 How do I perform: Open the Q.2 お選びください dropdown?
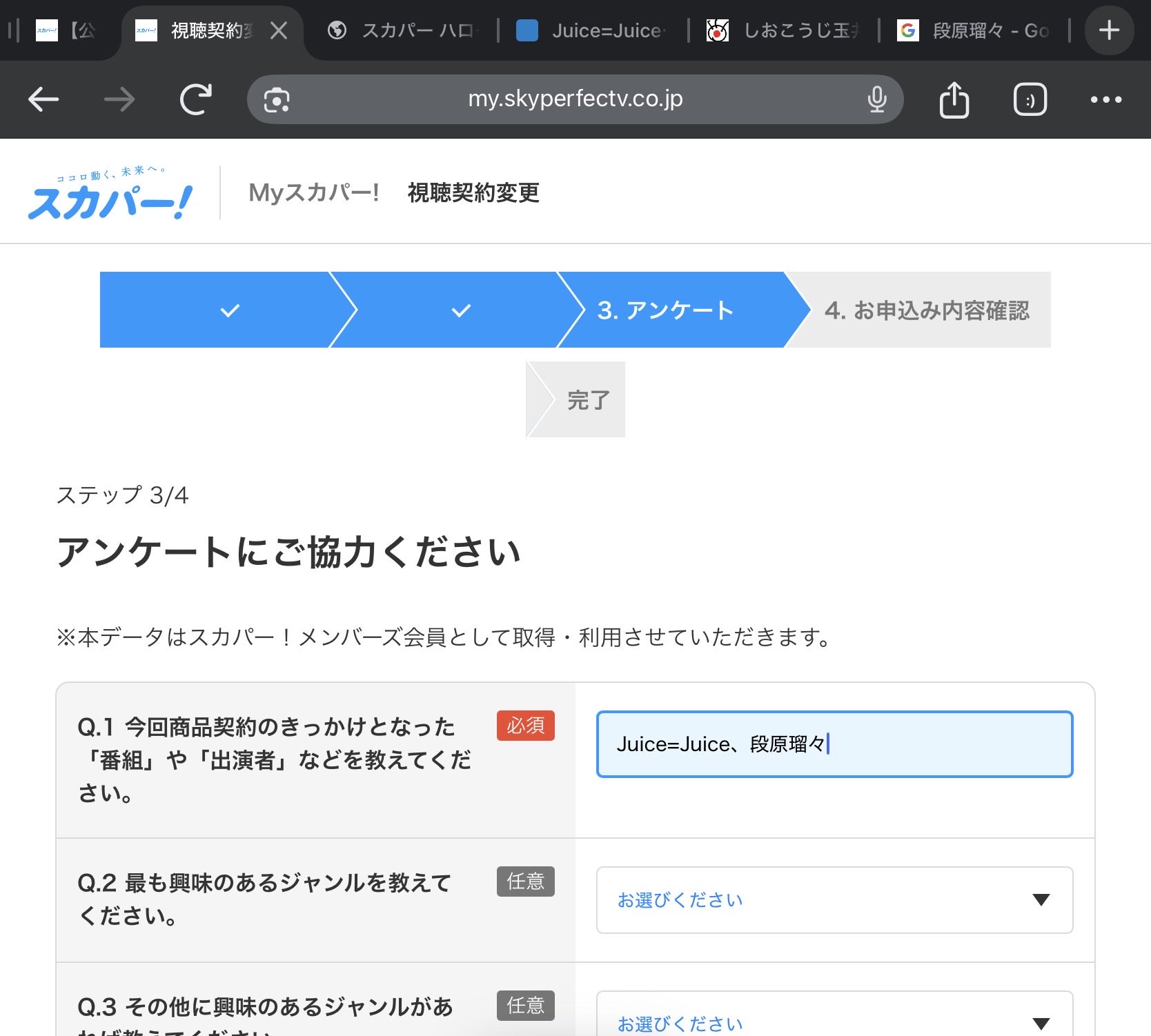[x=834, y=900]
